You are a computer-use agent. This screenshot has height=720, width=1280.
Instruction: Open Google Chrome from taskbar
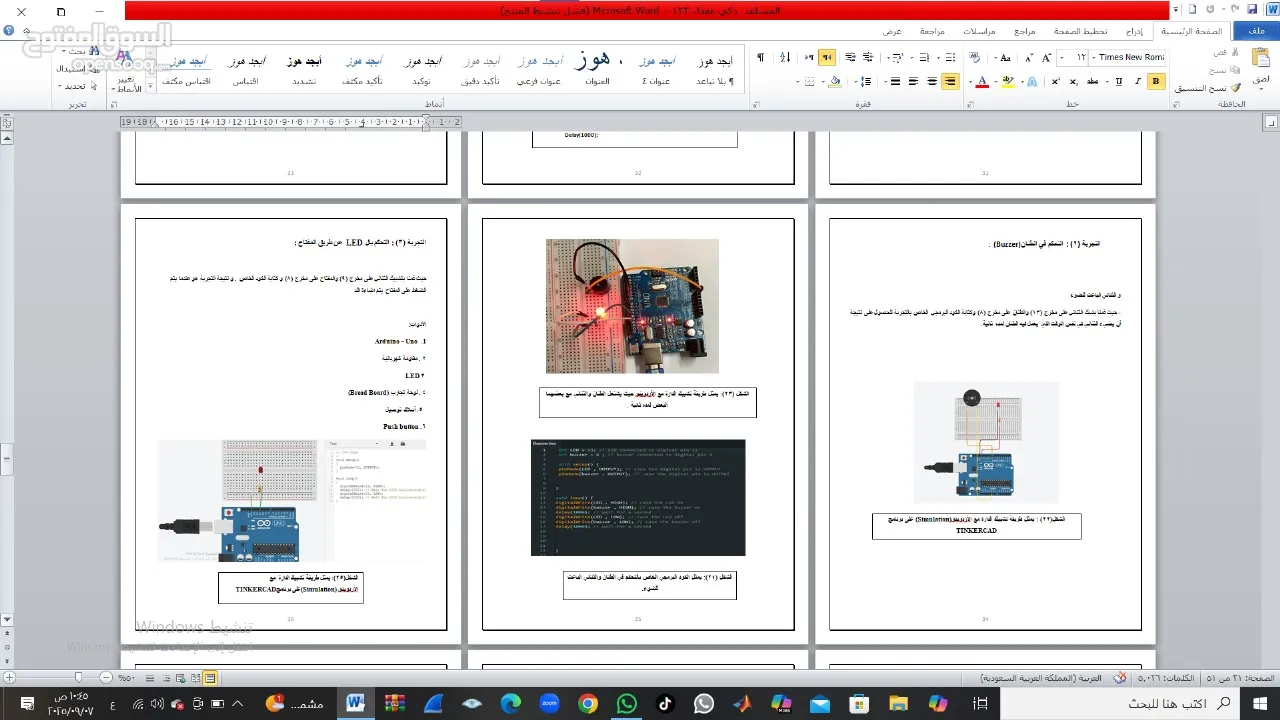(588, 704)
